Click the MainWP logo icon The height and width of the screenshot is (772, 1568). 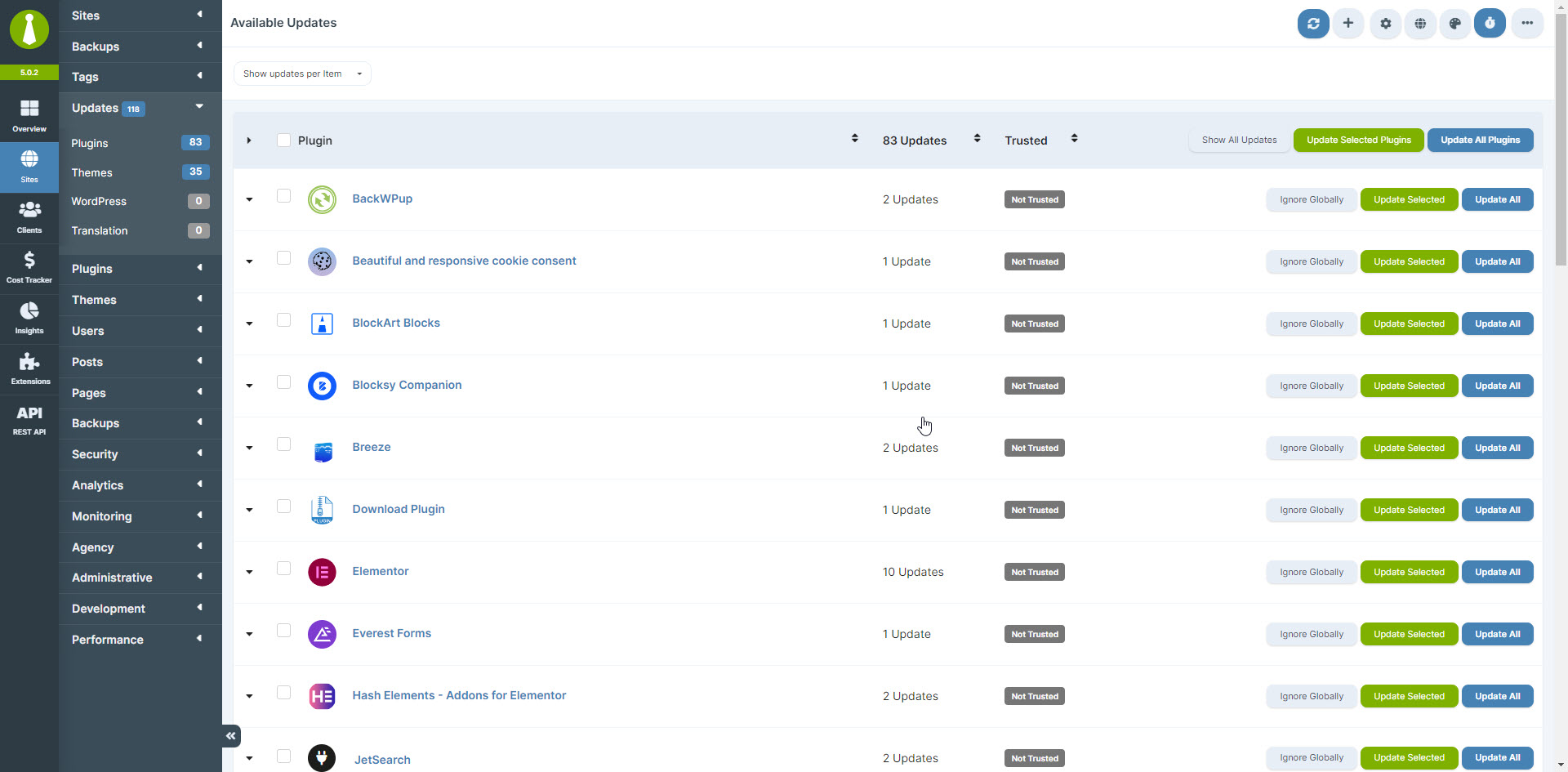coord(29,29)
